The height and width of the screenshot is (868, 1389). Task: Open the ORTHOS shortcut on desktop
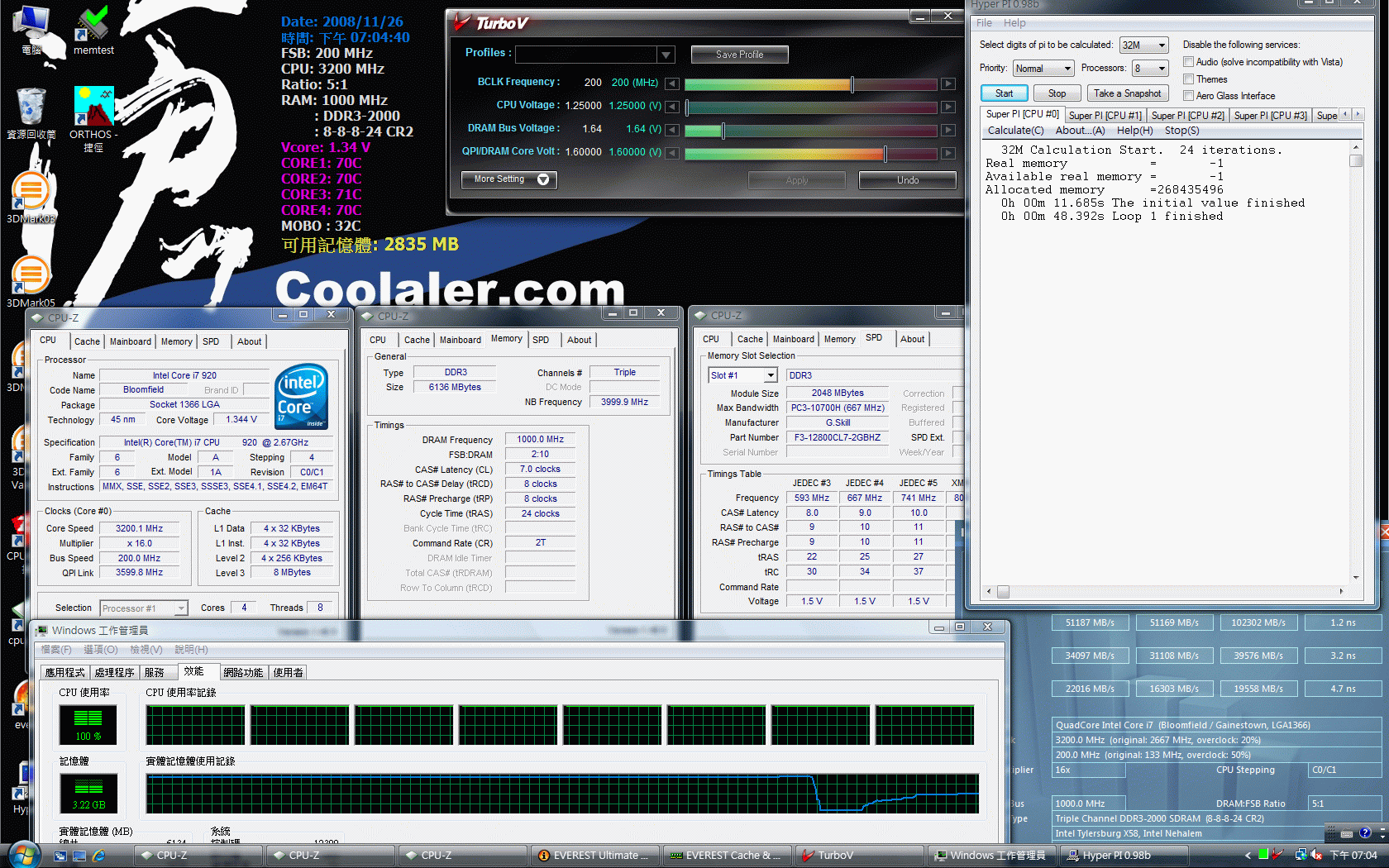pyautogui.click(x=93, y=118)
